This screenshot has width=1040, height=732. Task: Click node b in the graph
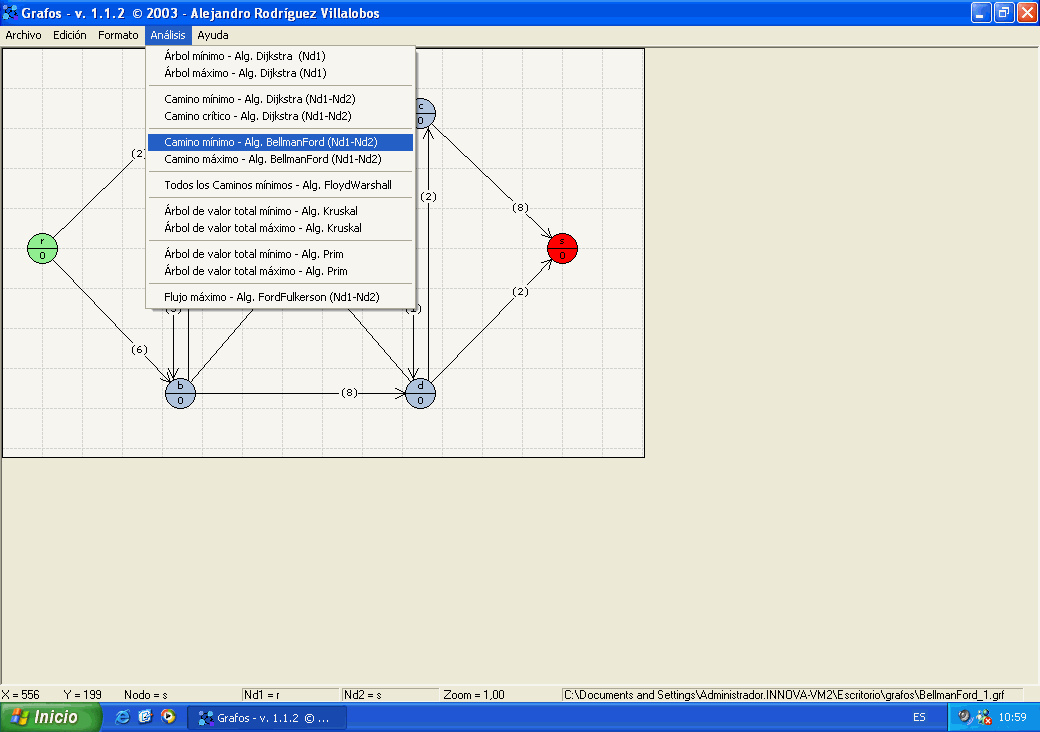pyautogui.click(x=180, y=393)
